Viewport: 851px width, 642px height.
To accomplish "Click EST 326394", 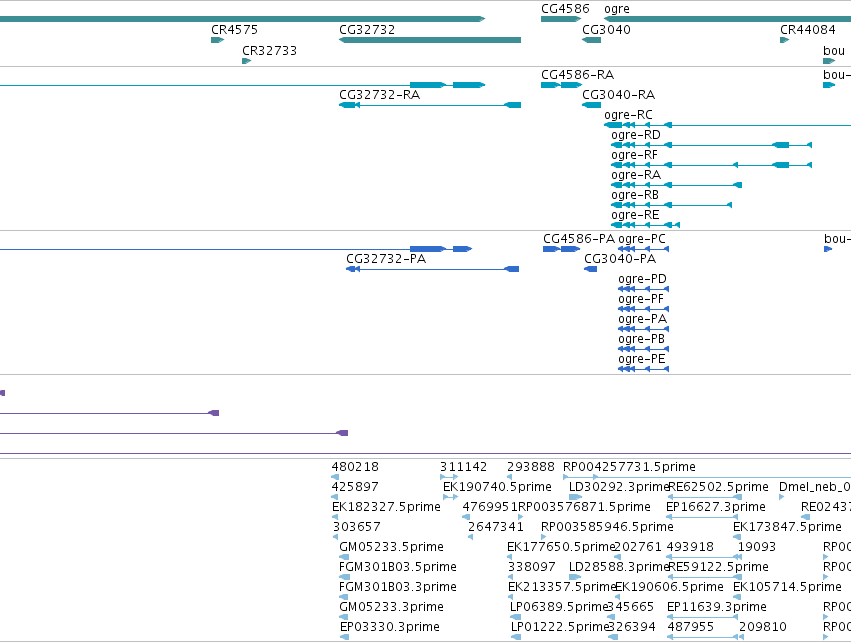I will [x=631, y=627].
